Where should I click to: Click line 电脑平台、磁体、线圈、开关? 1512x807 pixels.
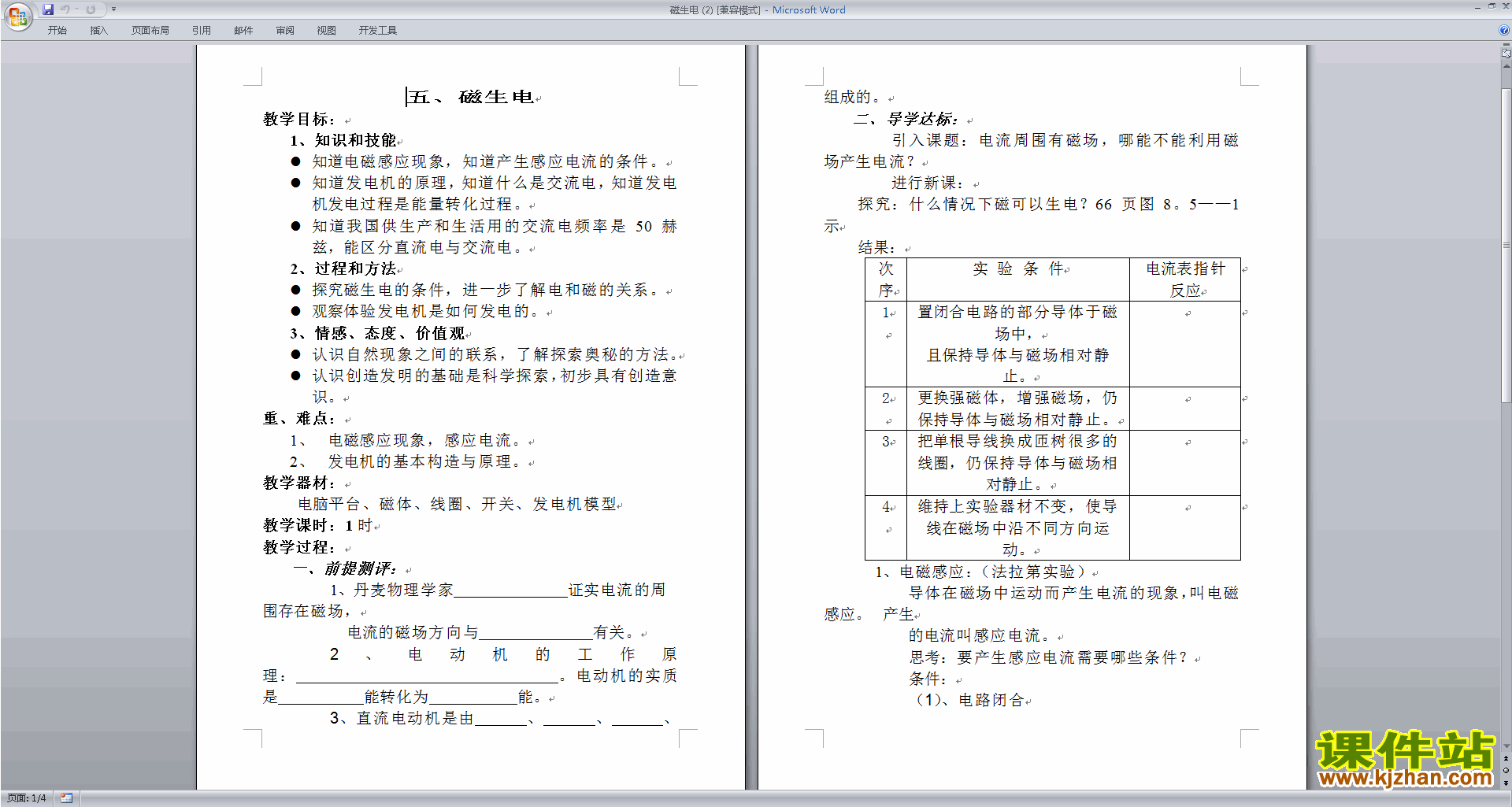coord(458,504)
